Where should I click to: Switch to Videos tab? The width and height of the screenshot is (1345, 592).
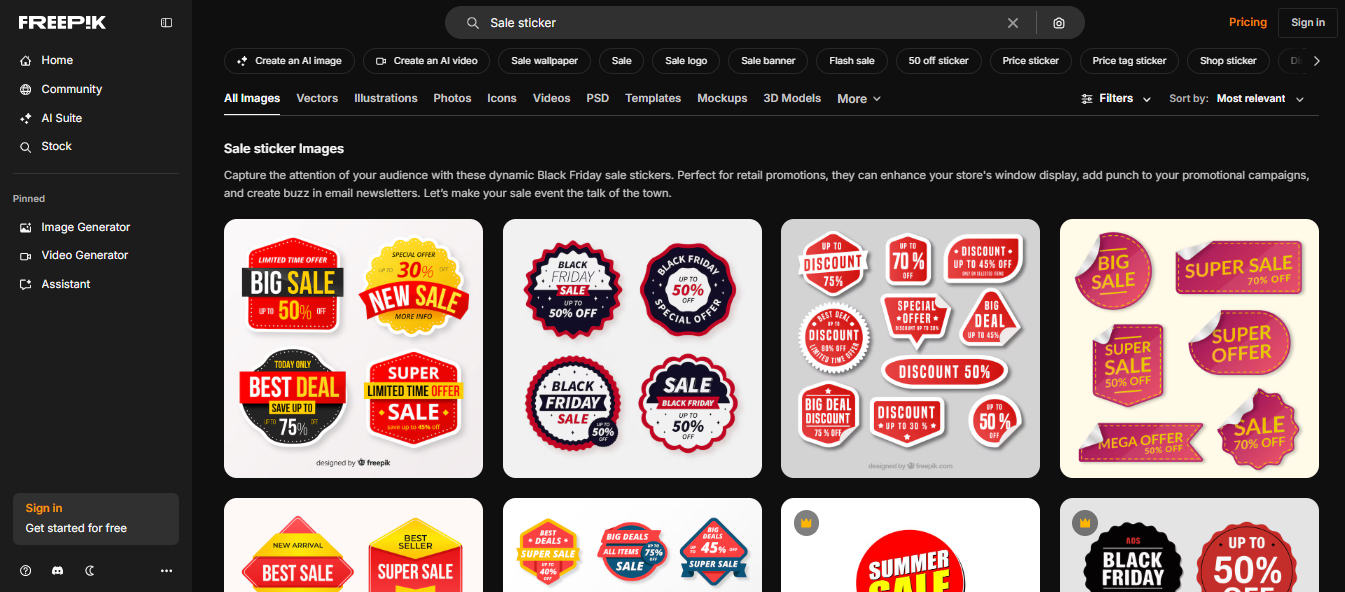552,98
